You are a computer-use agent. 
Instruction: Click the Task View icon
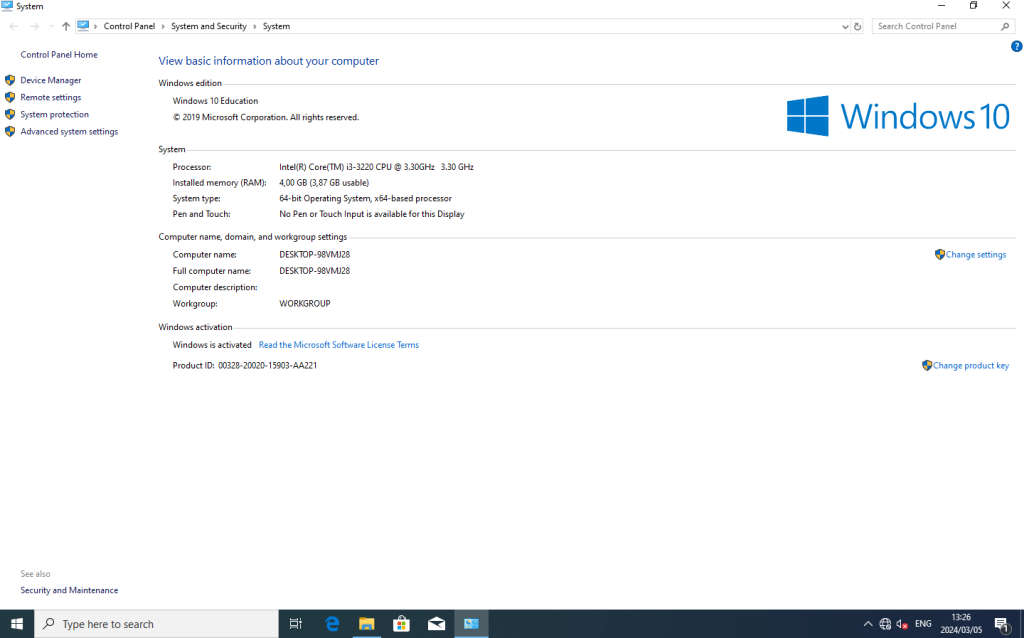point(296,623)
